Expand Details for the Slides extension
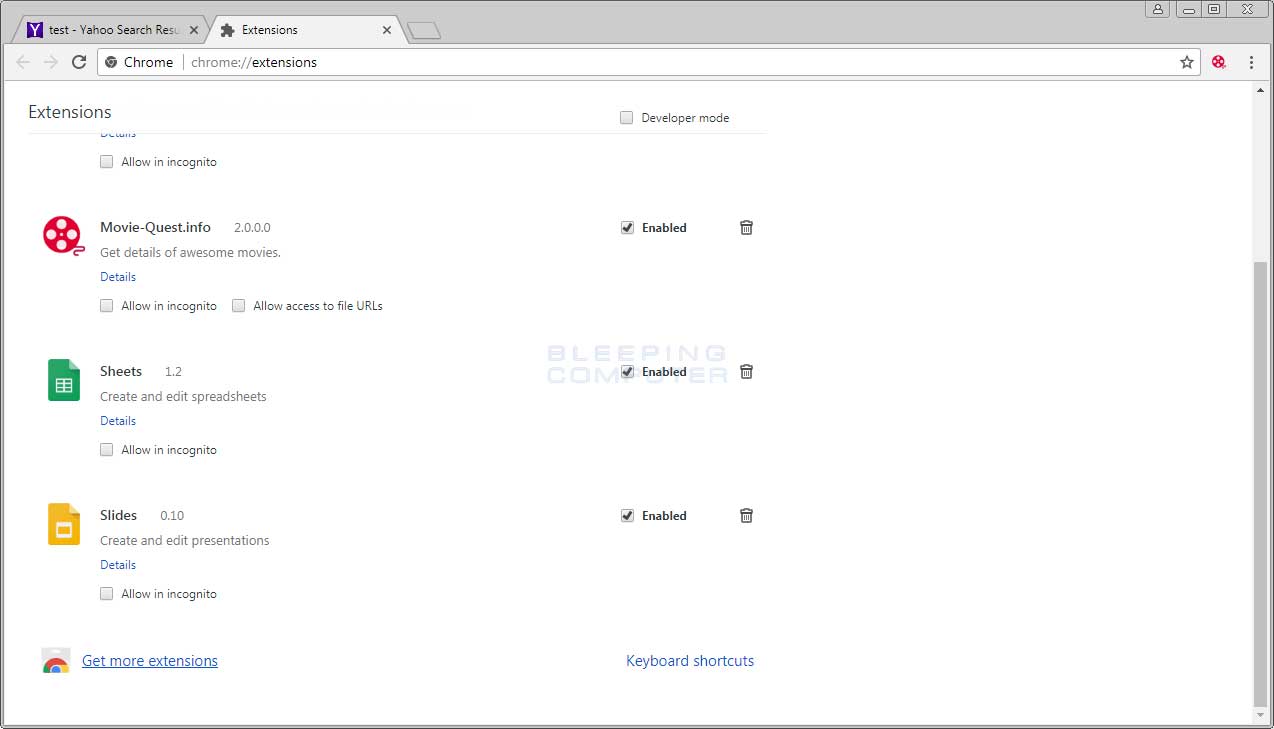Viewport: 1274px width, 729px height. [117, 564]
